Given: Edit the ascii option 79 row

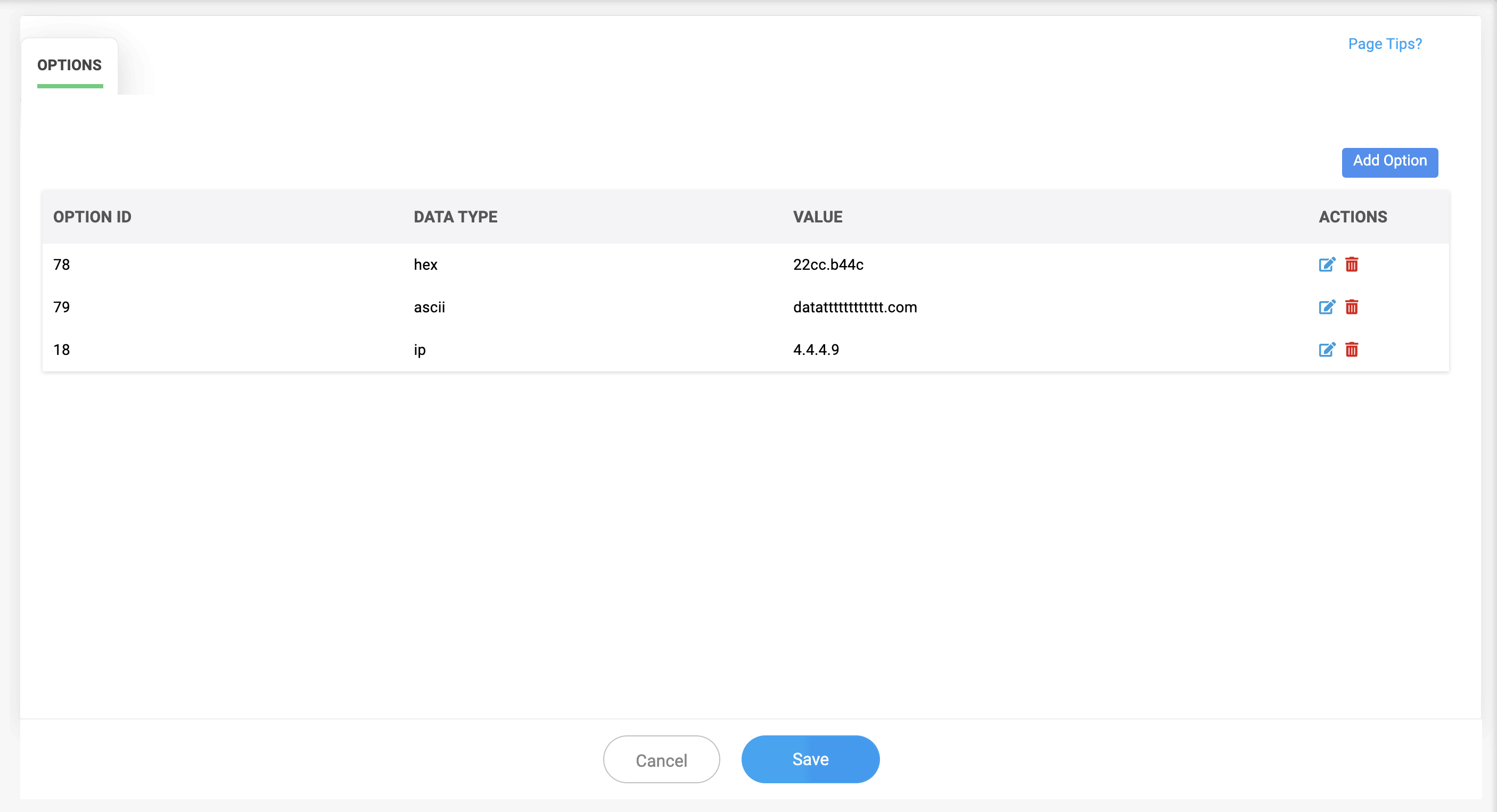Looking at the screenshot, I should (1326, 307).
